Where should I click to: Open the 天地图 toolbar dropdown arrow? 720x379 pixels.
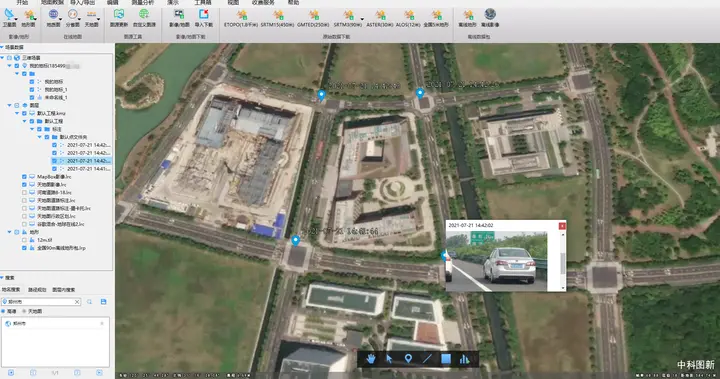tap(99, 19)
